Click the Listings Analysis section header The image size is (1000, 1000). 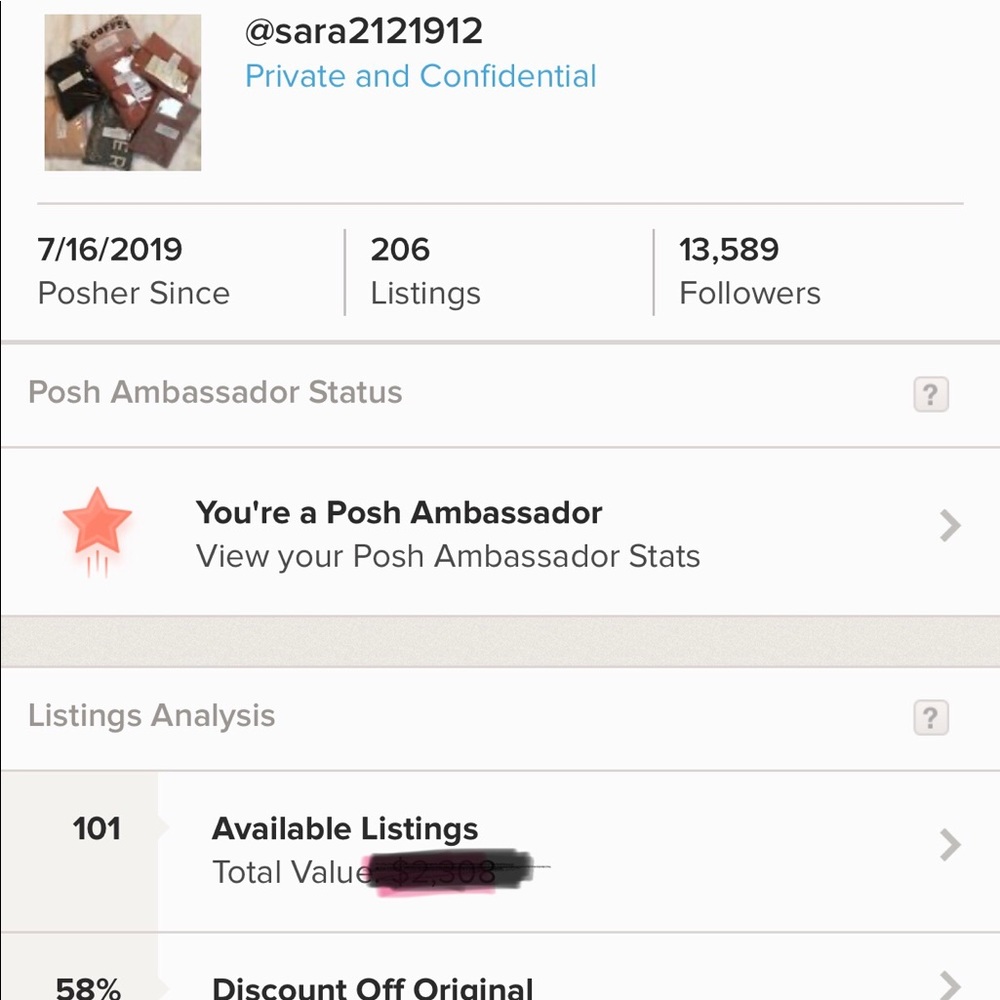coord(152,716)
